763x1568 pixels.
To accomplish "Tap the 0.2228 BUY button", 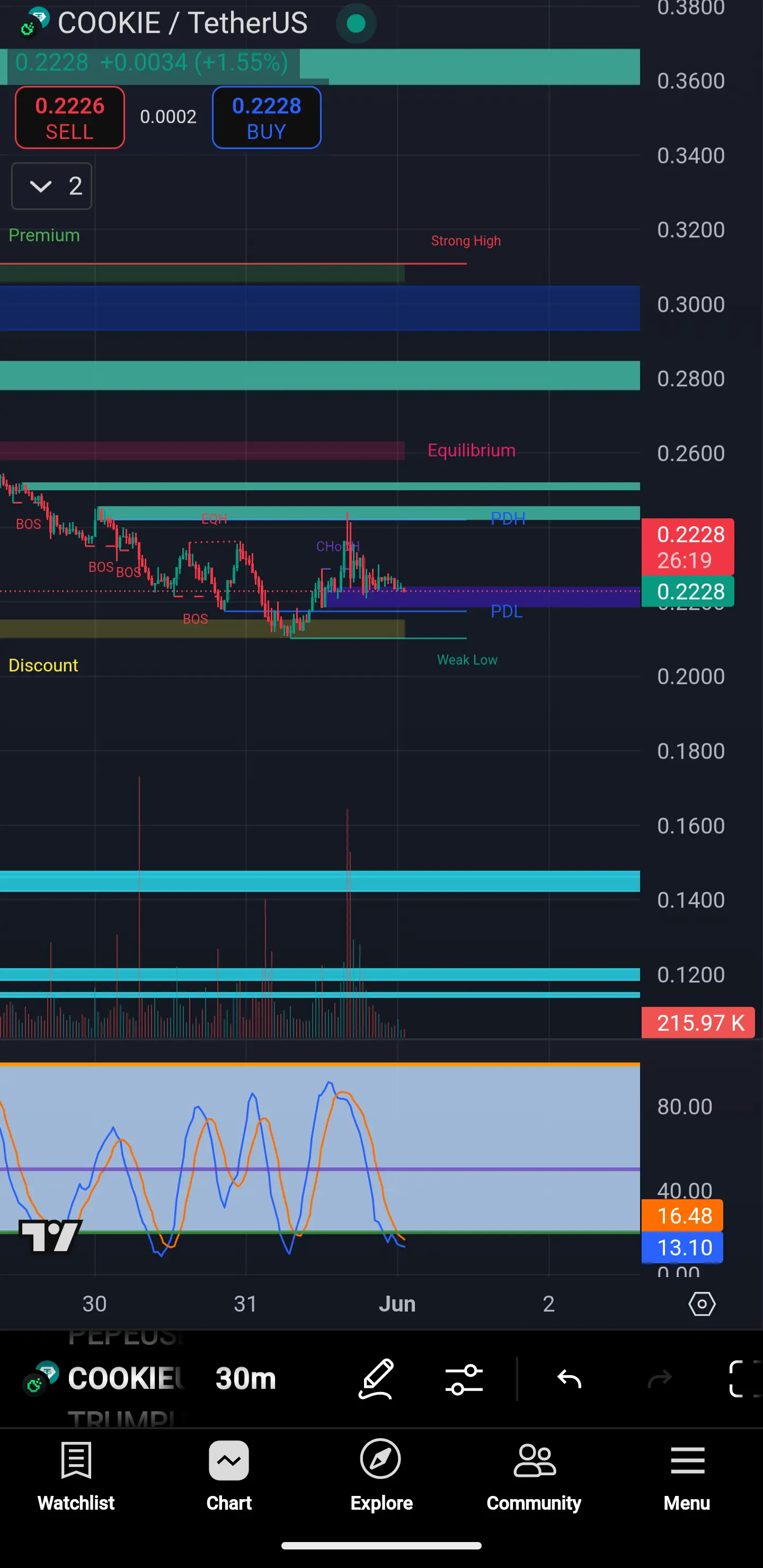I will (267, 118).
